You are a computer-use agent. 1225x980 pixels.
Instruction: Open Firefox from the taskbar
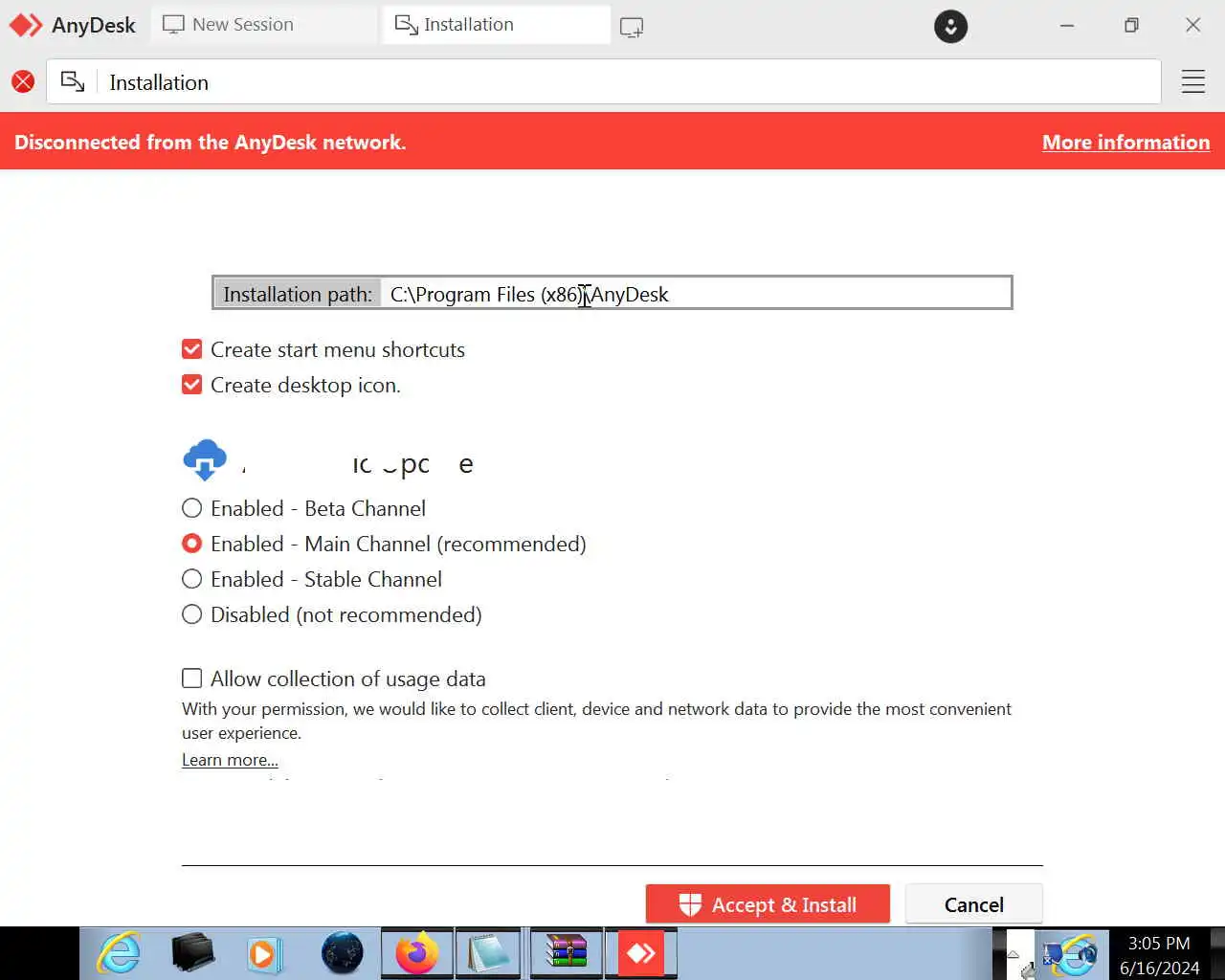(x=417, y=953)
